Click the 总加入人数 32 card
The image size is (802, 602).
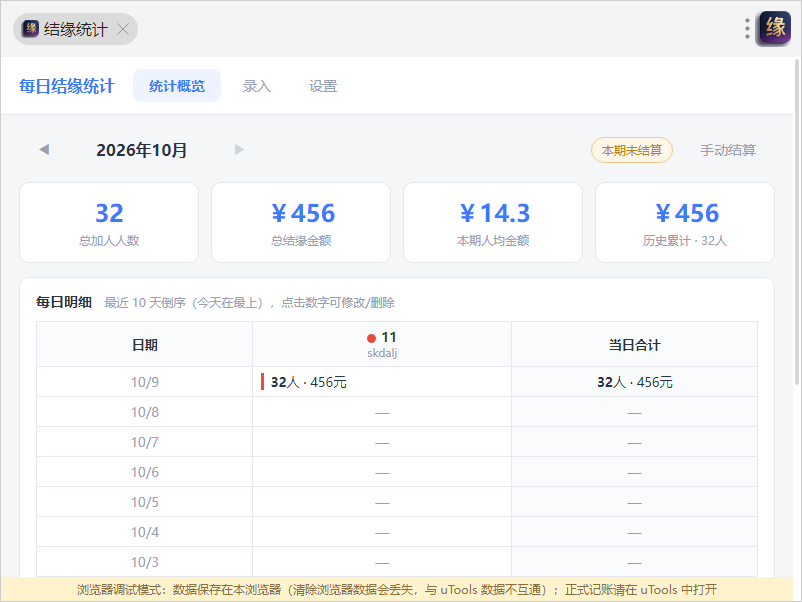[x=109, y=222]
